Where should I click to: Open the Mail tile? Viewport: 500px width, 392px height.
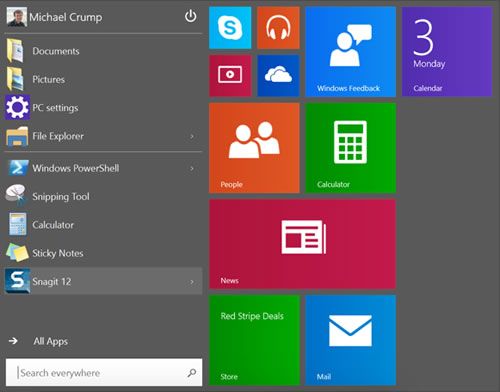351,340
